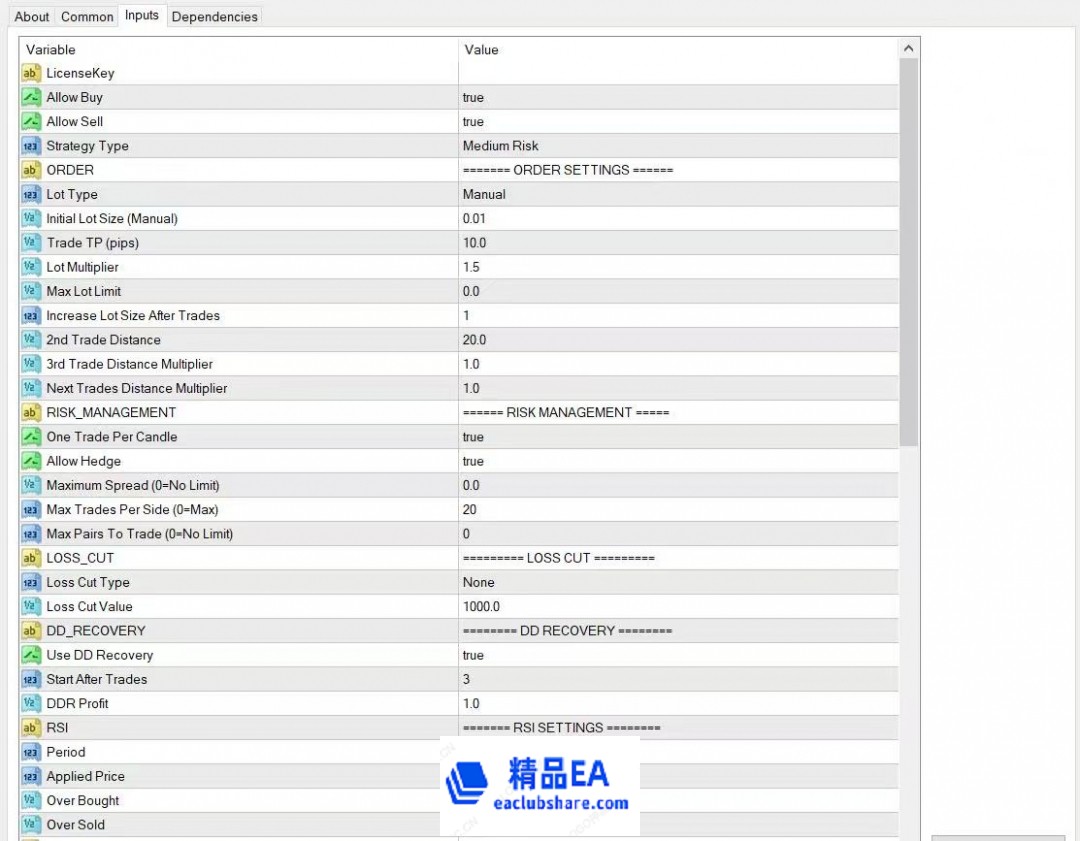This screenshot has width=1080, height=841.
Task: Switch to the Dependencies tab
Action: click(x=214, y=16)
